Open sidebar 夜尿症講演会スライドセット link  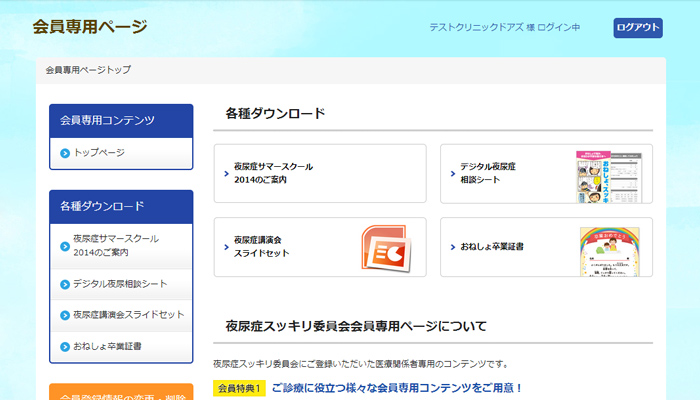(x=128, y=315)
